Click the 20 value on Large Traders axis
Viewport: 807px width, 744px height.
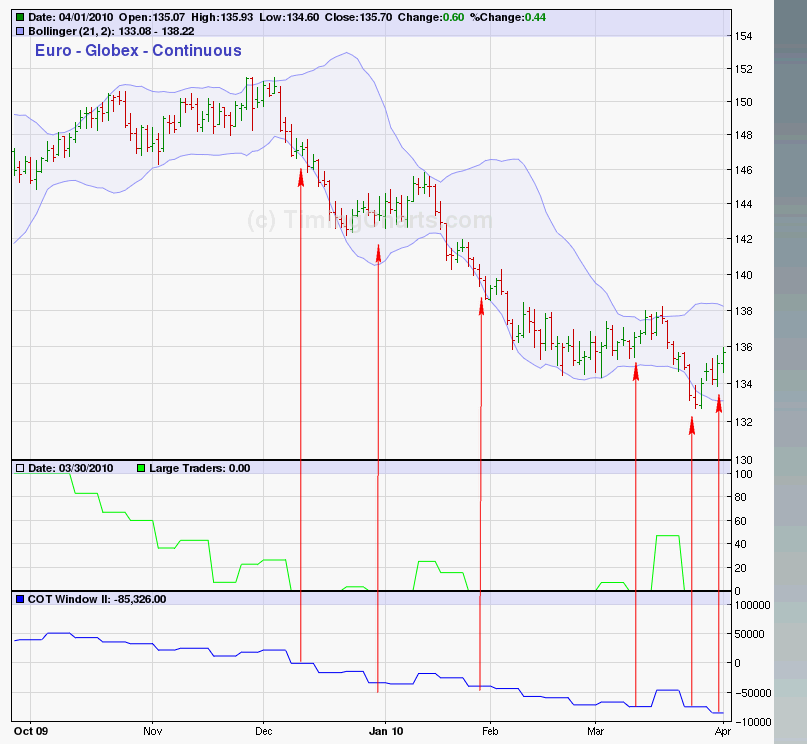[x=740, y=568]
